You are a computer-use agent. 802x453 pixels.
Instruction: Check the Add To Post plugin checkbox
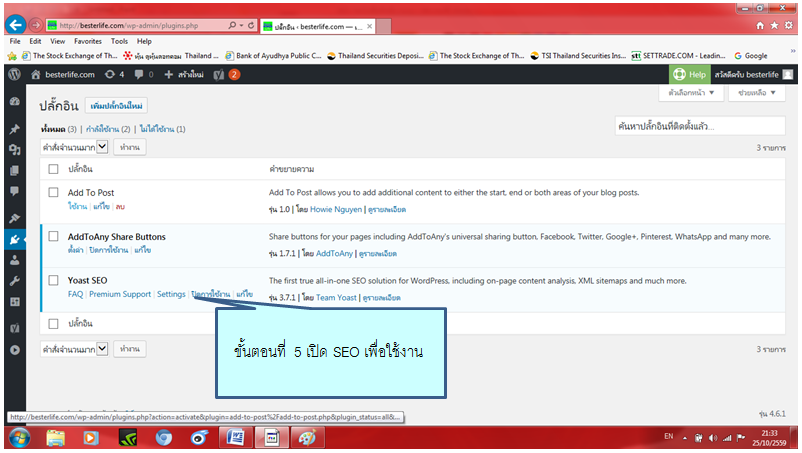[53, 192]
